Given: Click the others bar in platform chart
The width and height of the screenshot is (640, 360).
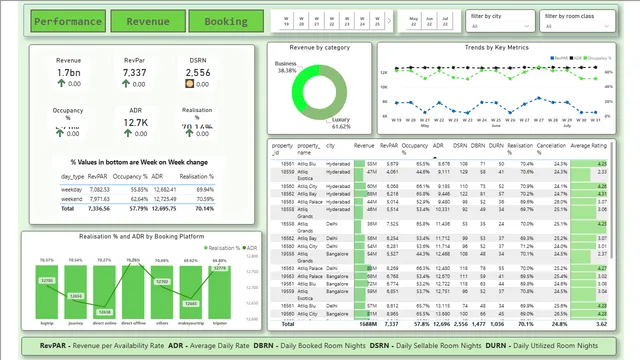Looking at the screenshot, I should pyautogui.click(x=162, y=292).
